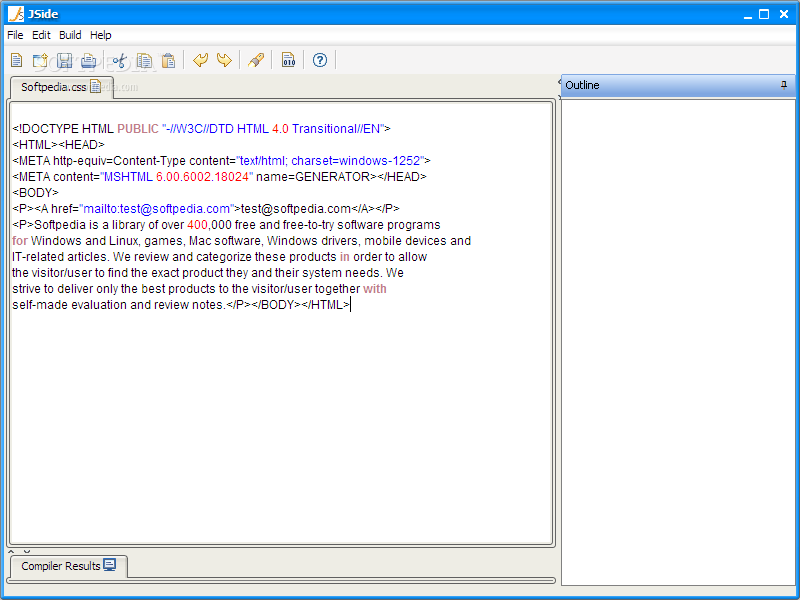Image resolution: width=800 pixels, height=600 pixels.
Task: Click the flashlight search icon
Action: 256,60
